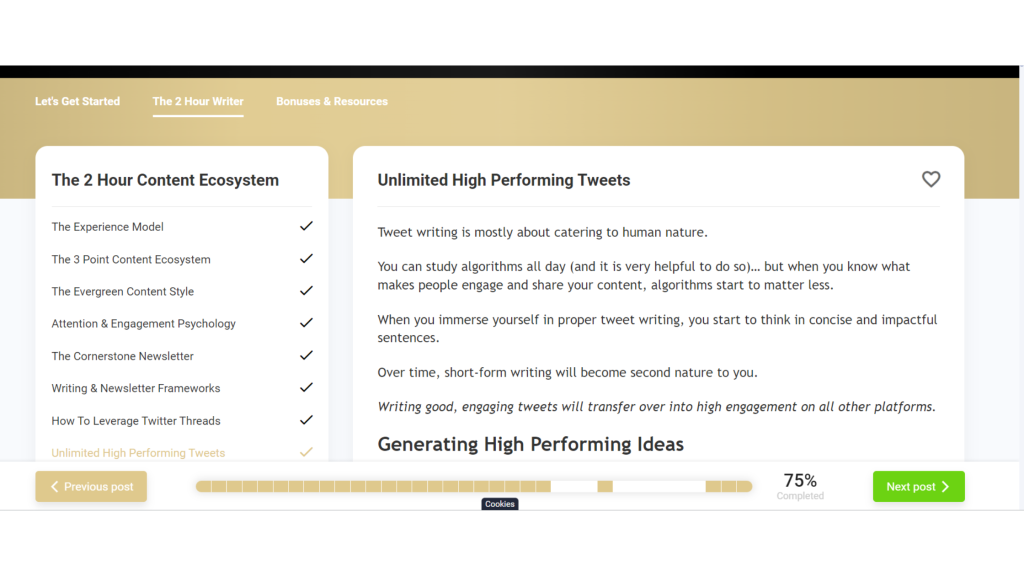Click checkmark beside Attention & Engagement Psychology
Image resolution: width=1024 pixels, height=576 pixels.
306,323
